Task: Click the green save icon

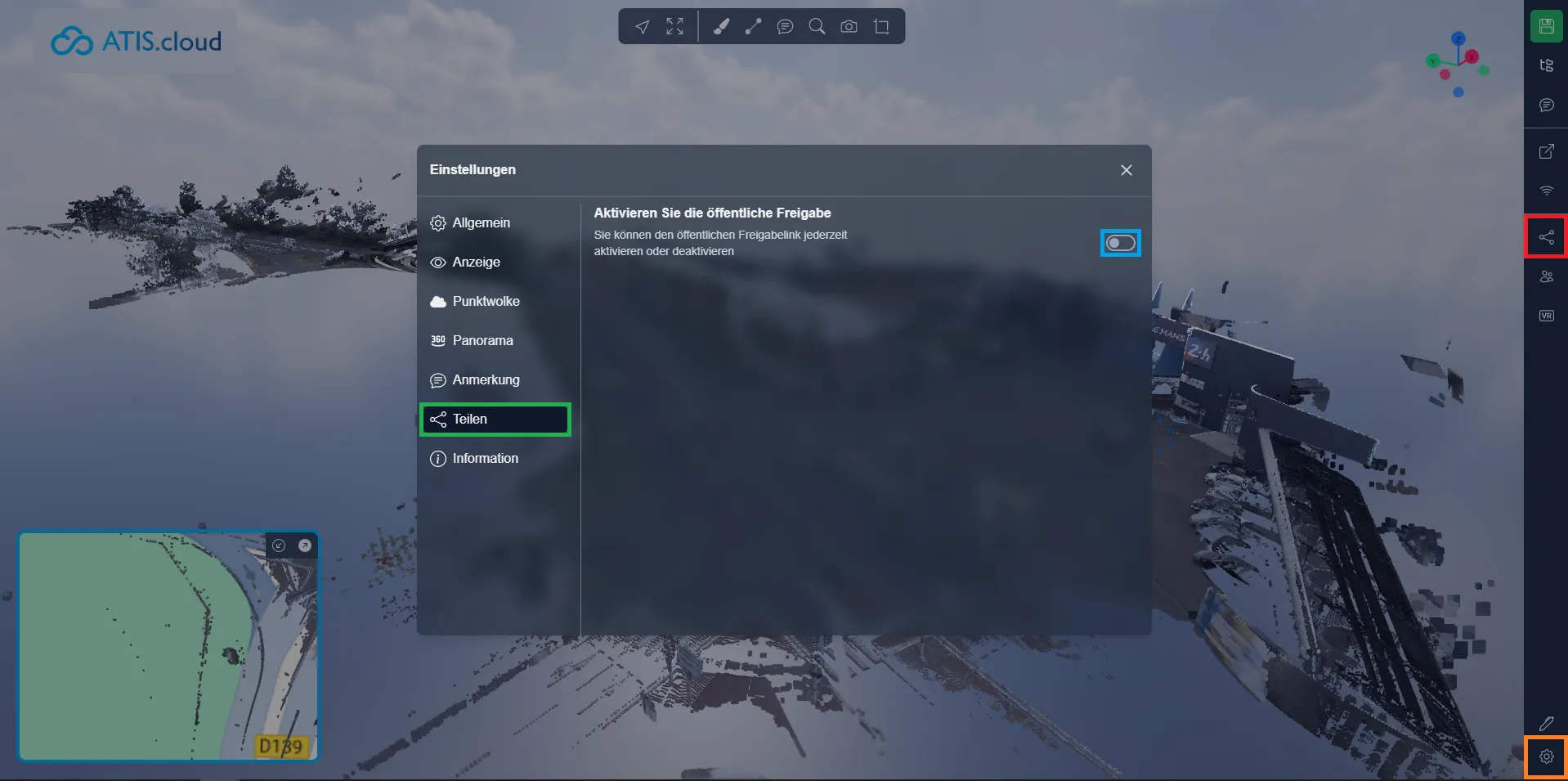Action: click(x=1546, y=26)
